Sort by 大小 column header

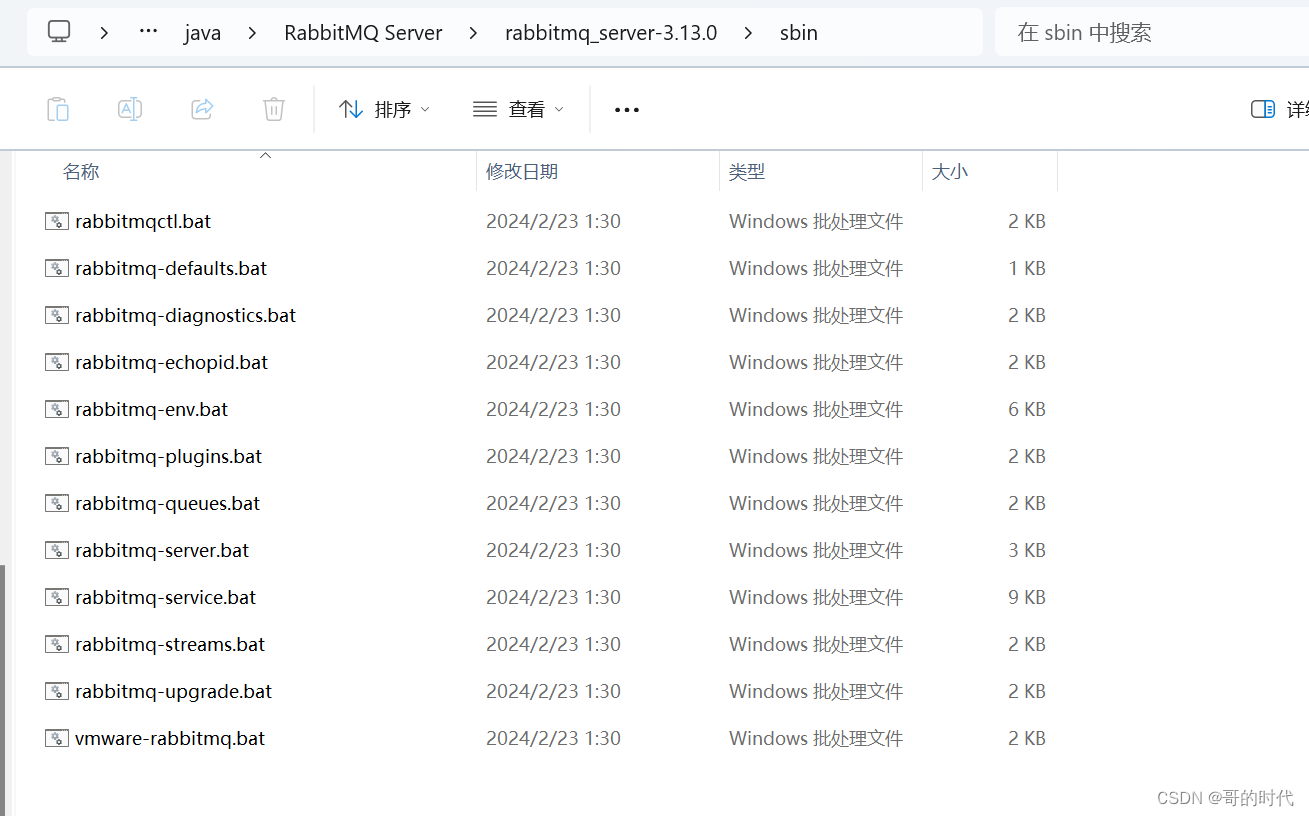(950, 172)
